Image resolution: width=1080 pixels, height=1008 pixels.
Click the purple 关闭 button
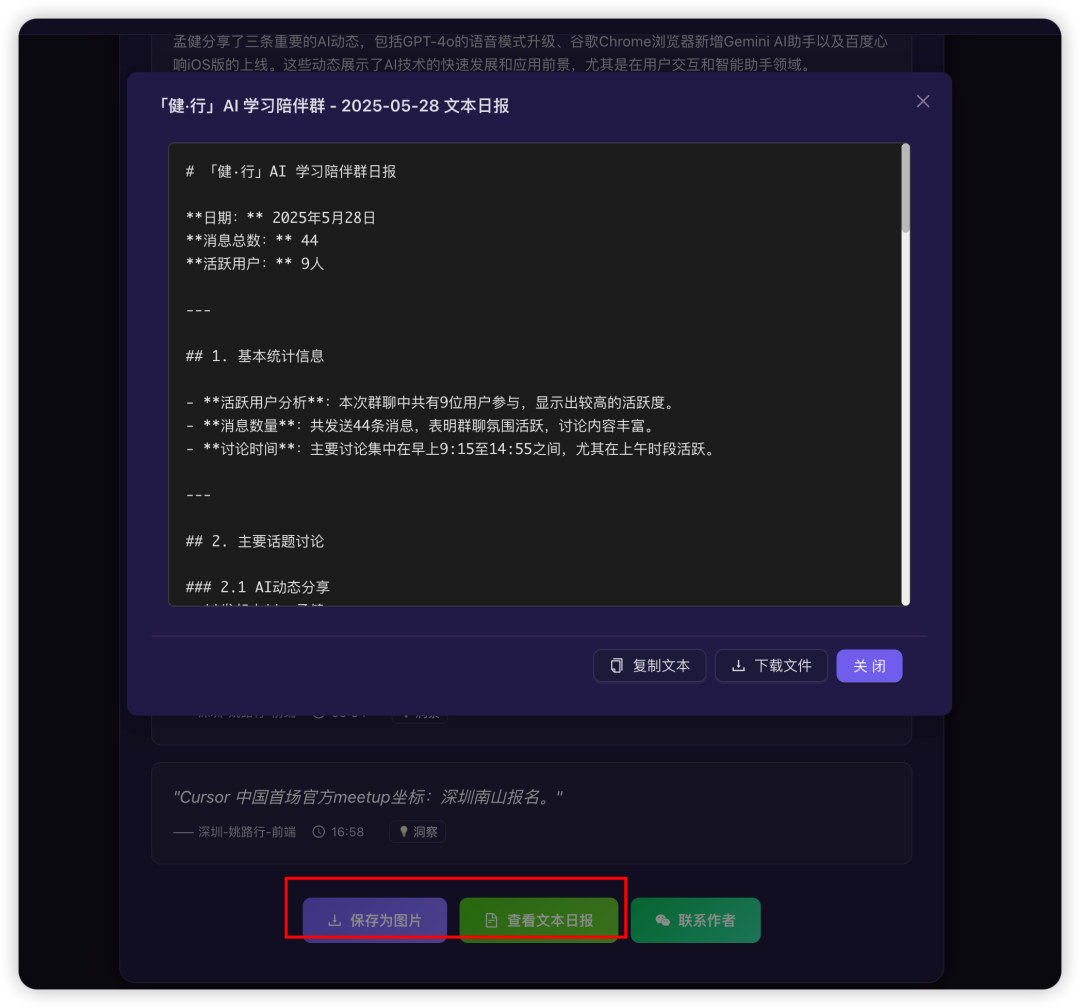pos(869,666)
